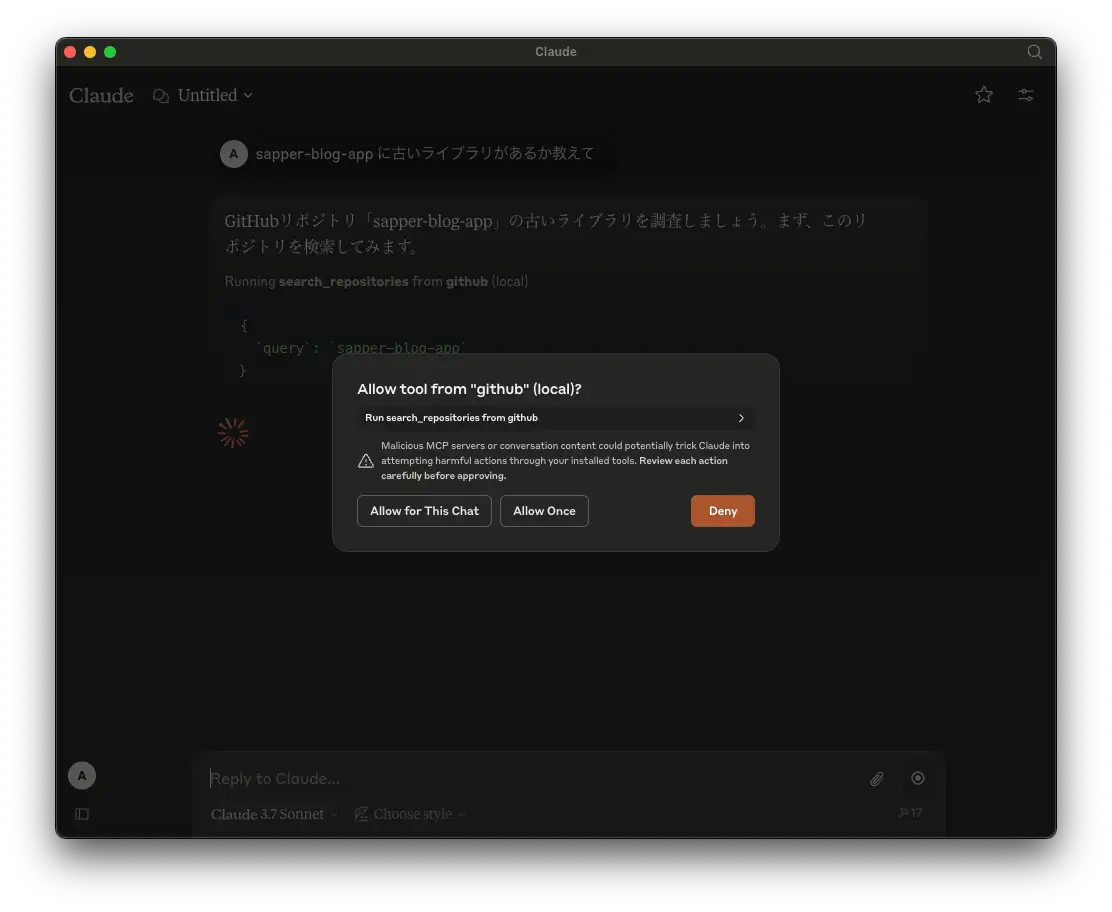This screenshot has height=912, width=1112.
Task: Open the user avatar in the bottom left
Action: coord(81,775)
